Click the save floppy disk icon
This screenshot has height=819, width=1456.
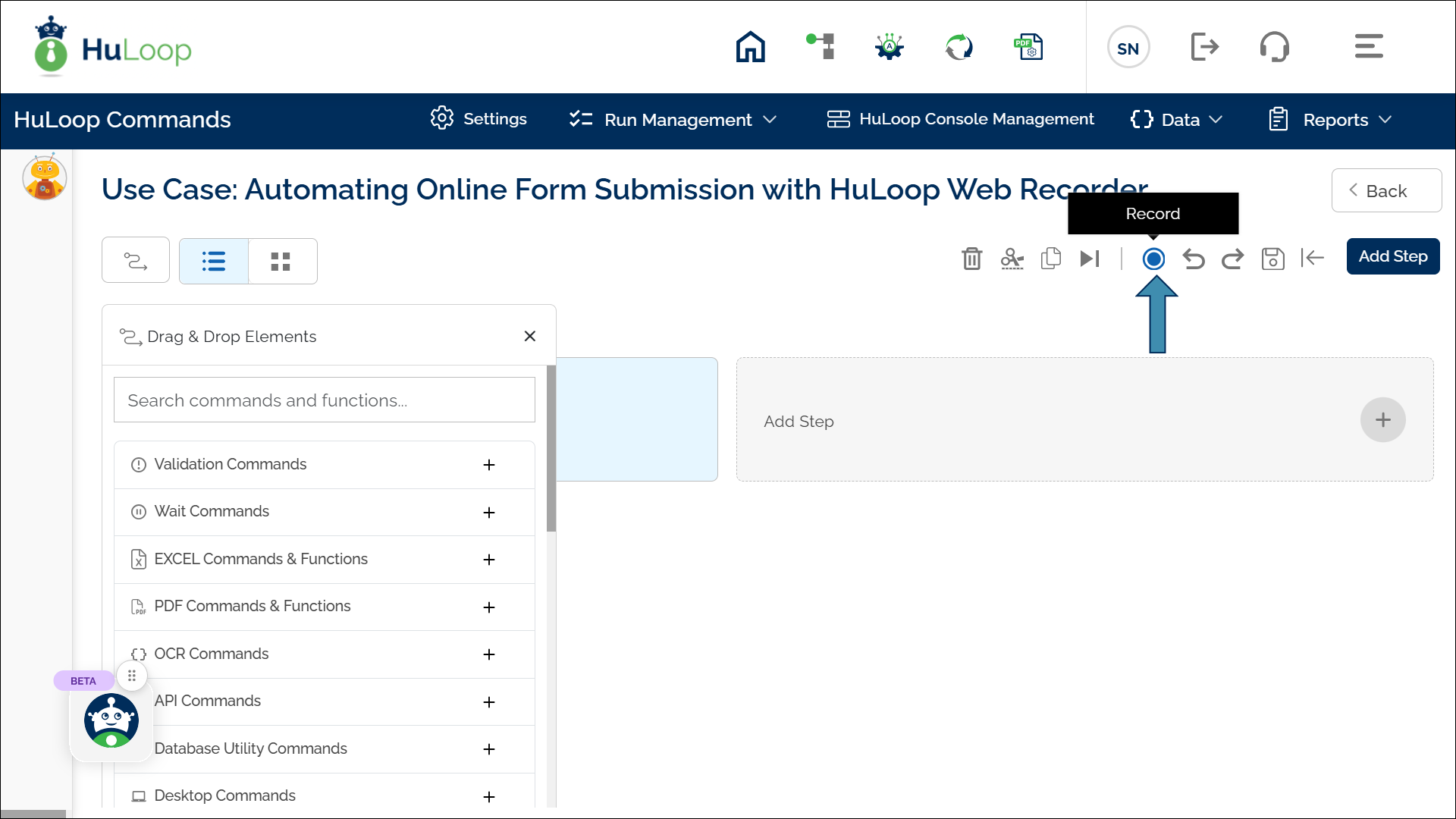click(1272, 259)
